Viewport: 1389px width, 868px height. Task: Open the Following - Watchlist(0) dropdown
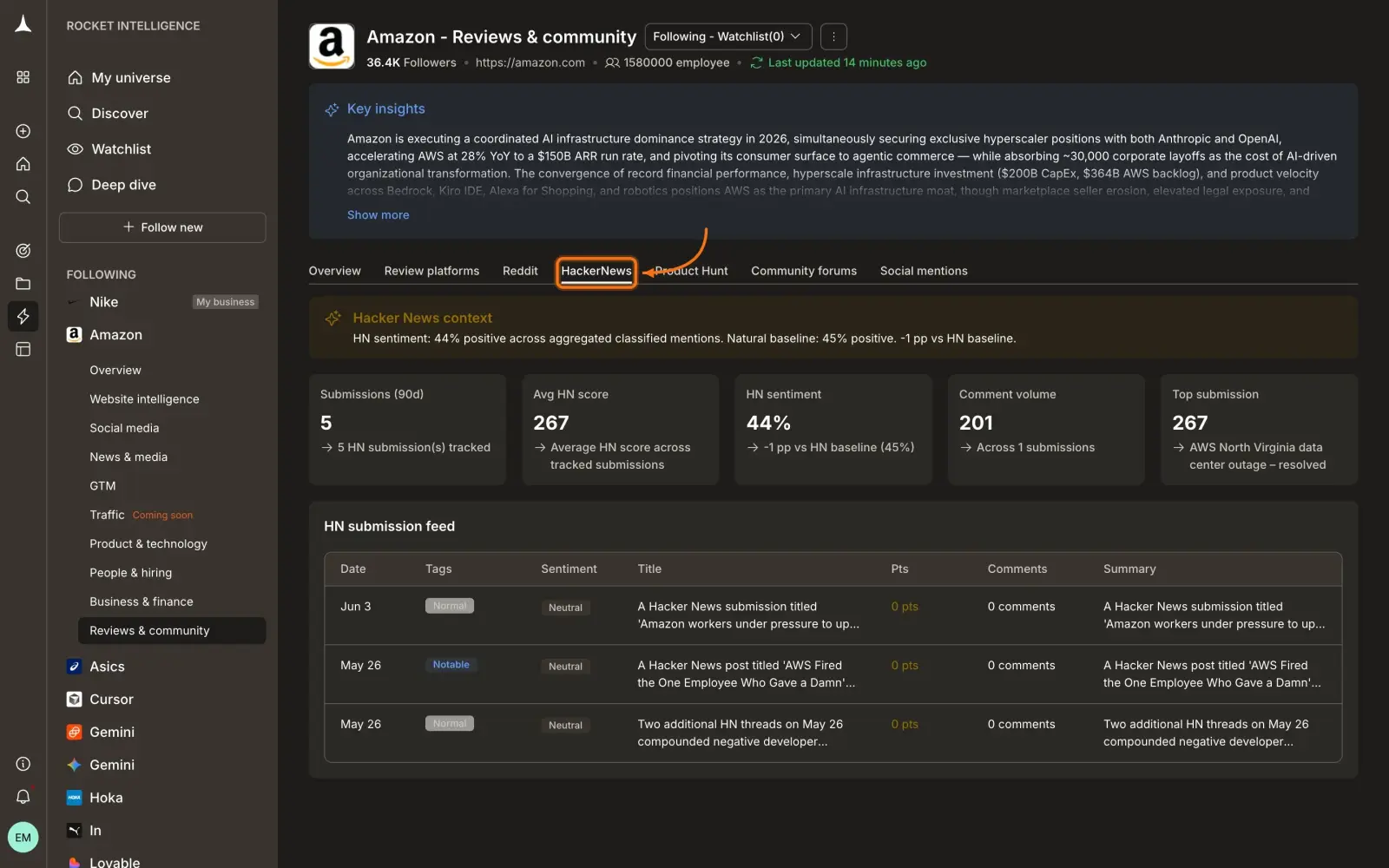coord(728,36)
